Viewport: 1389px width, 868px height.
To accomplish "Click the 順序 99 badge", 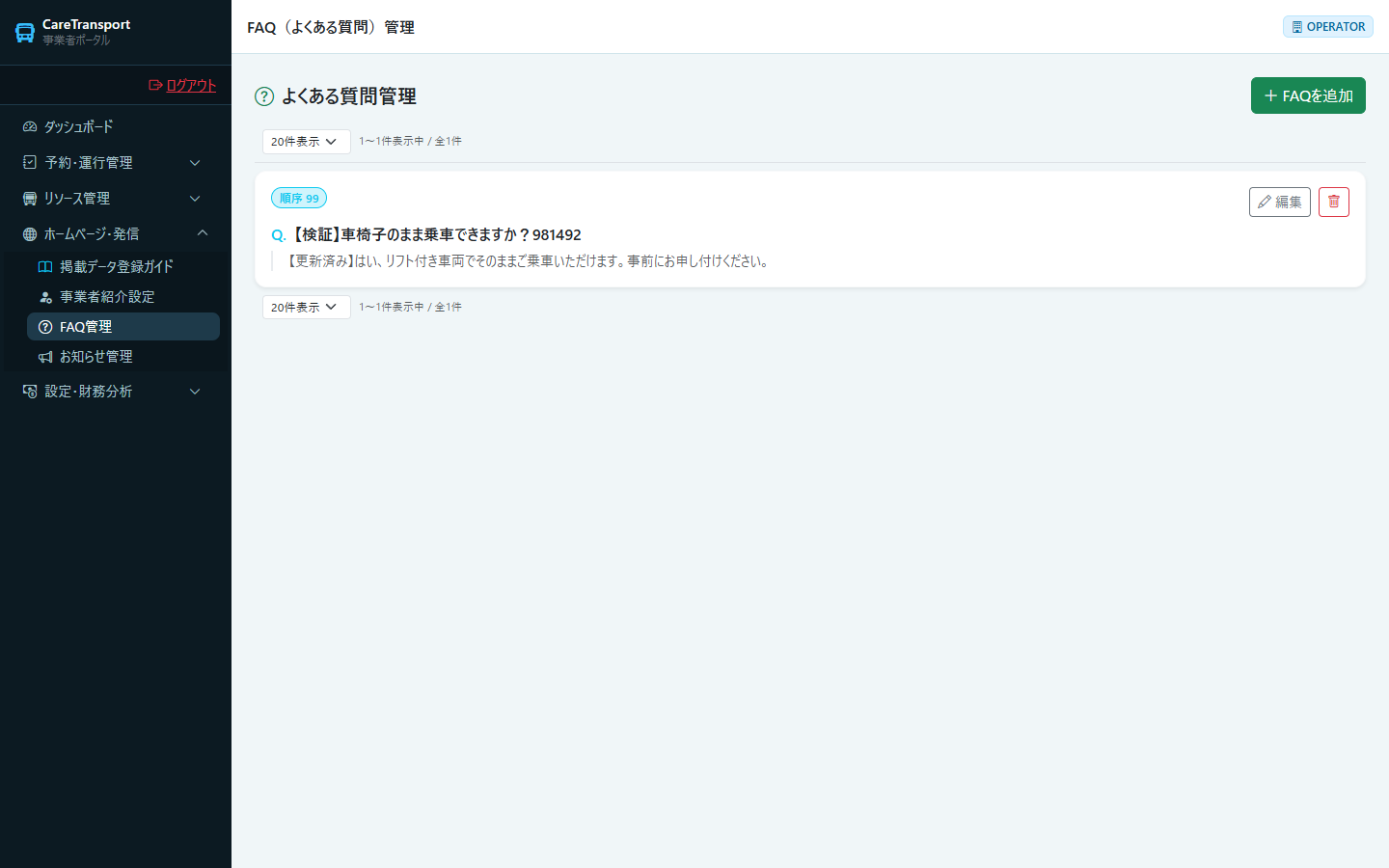I will [x=299, y=198].
